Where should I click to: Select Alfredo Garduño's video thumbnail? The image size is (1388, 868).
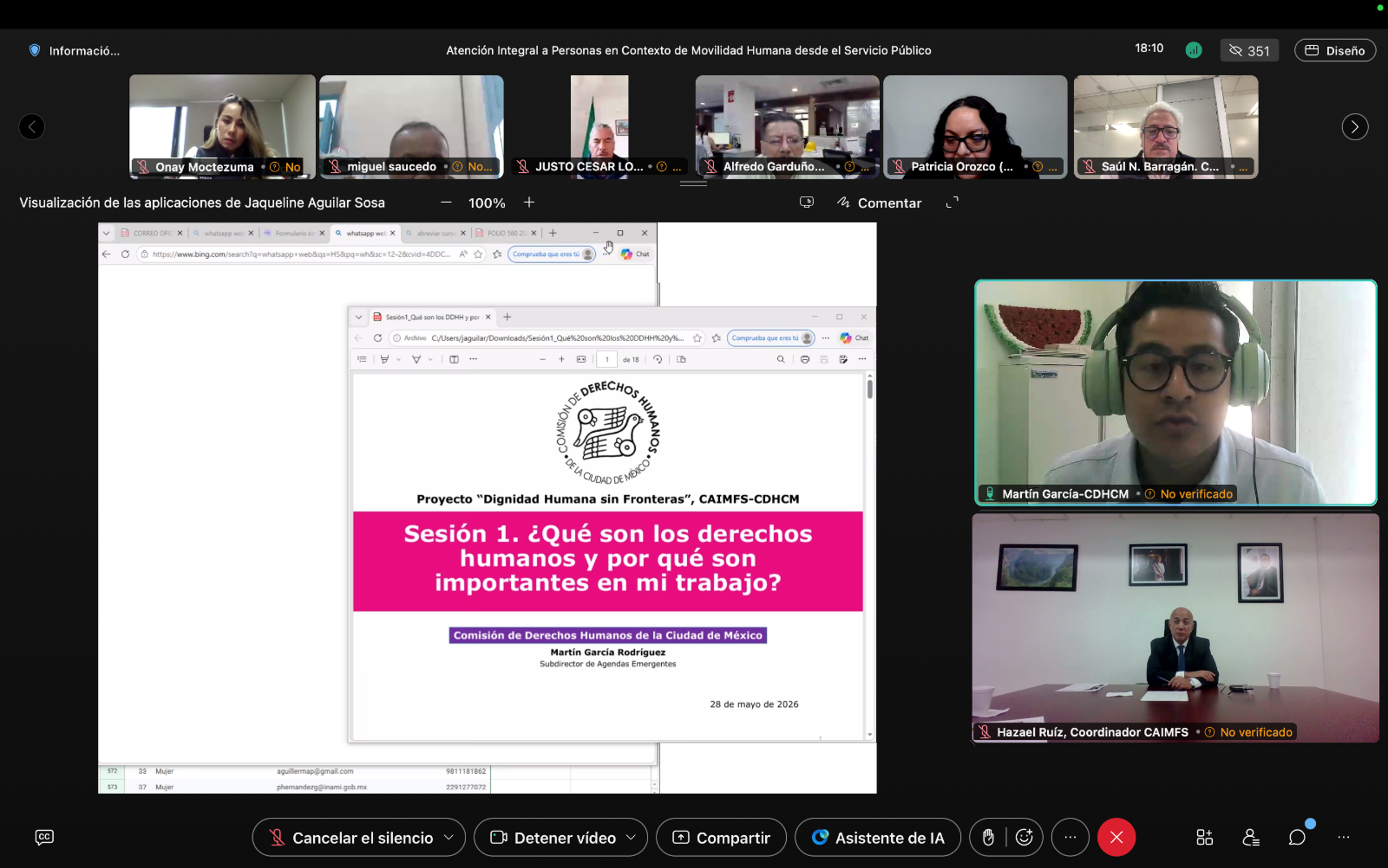(787, 127)
